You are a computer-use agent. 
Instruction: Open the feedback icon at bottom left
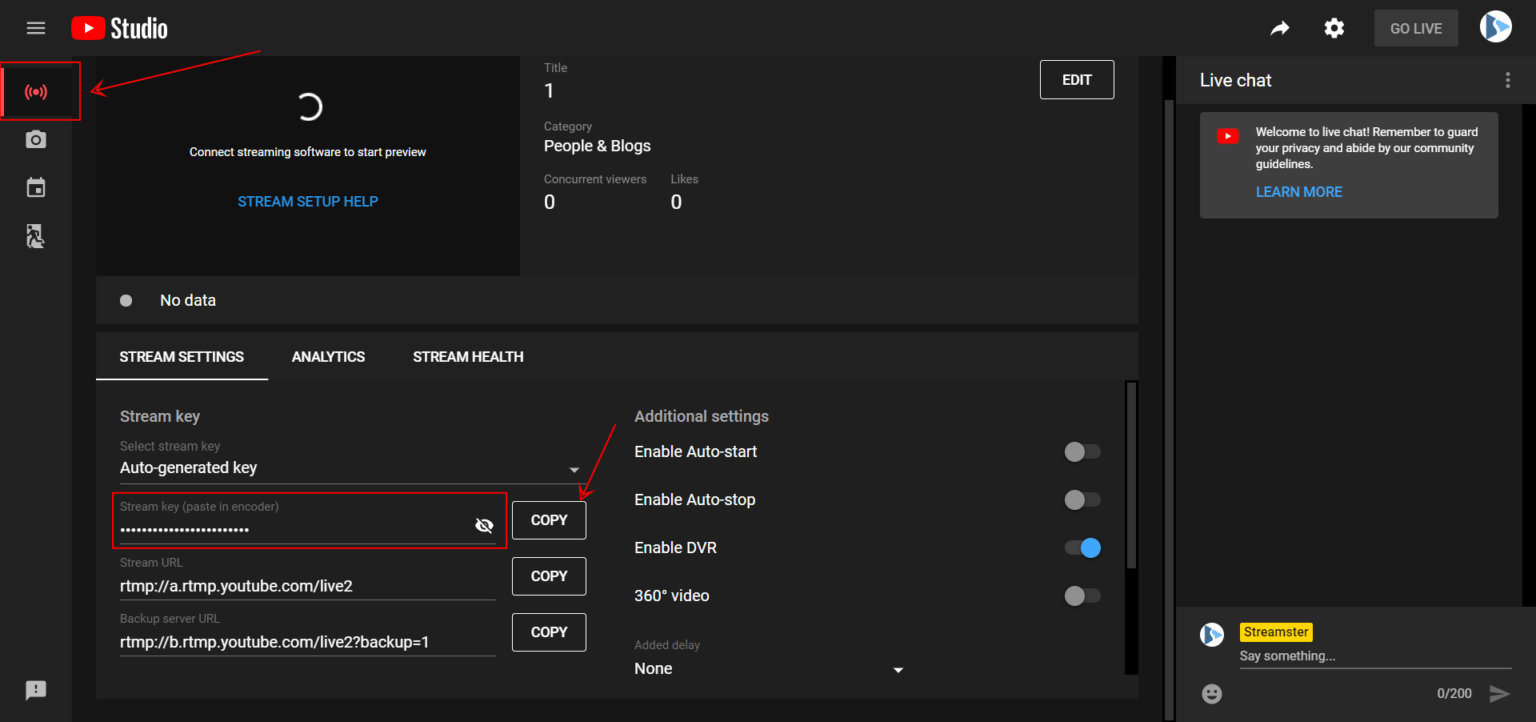36,690
